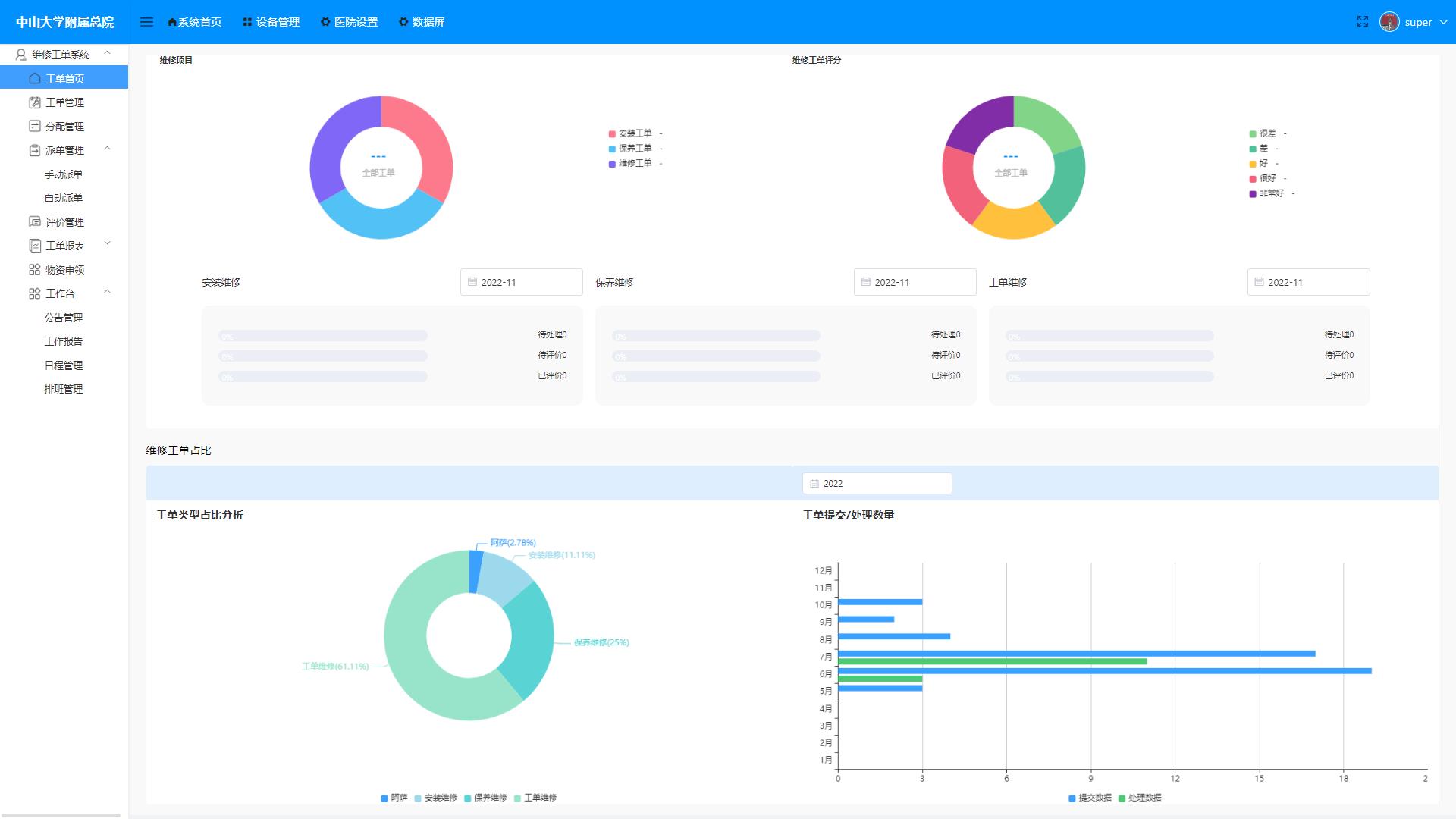This screenshot has height=819, width=1456.
Task: Click 工单维修 已评价 progress bar
Action: coord(1110,377)
